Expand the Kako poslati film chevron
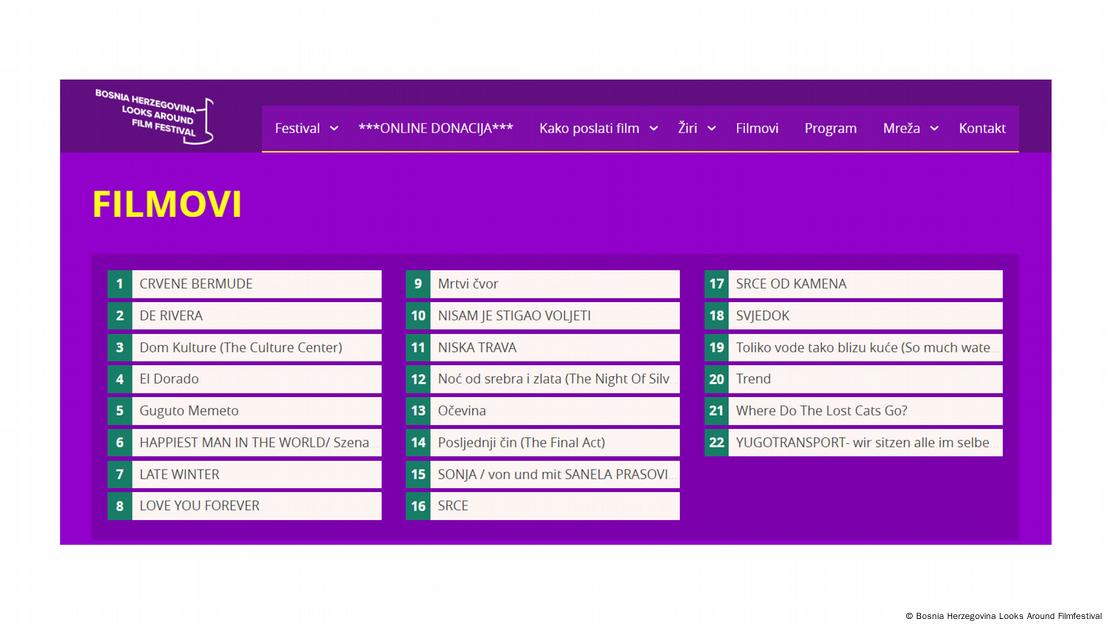Screen dimensions: 1110x624 (x=653, y=129)
